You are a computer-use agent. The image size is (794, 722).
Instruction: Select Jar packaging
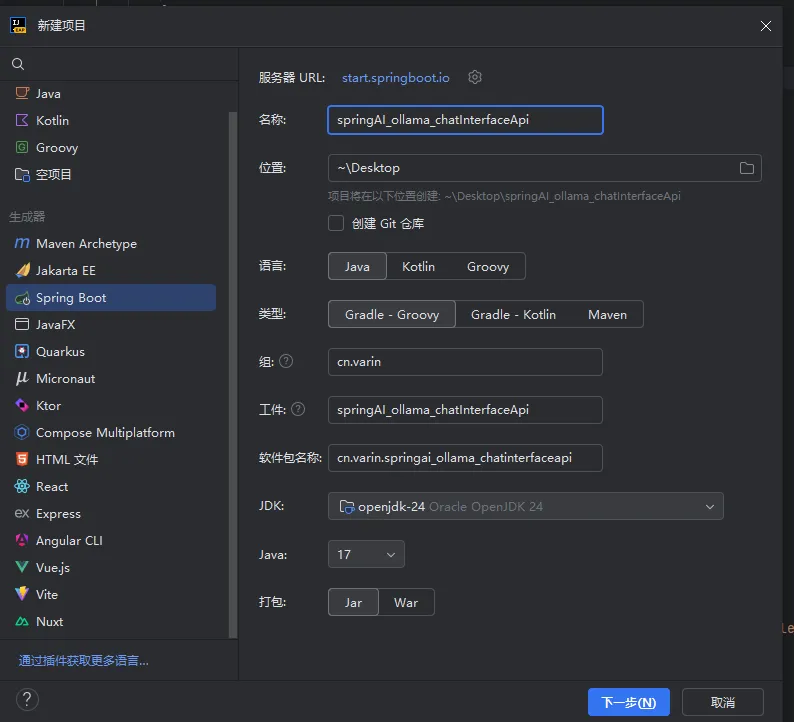[353, 603]
